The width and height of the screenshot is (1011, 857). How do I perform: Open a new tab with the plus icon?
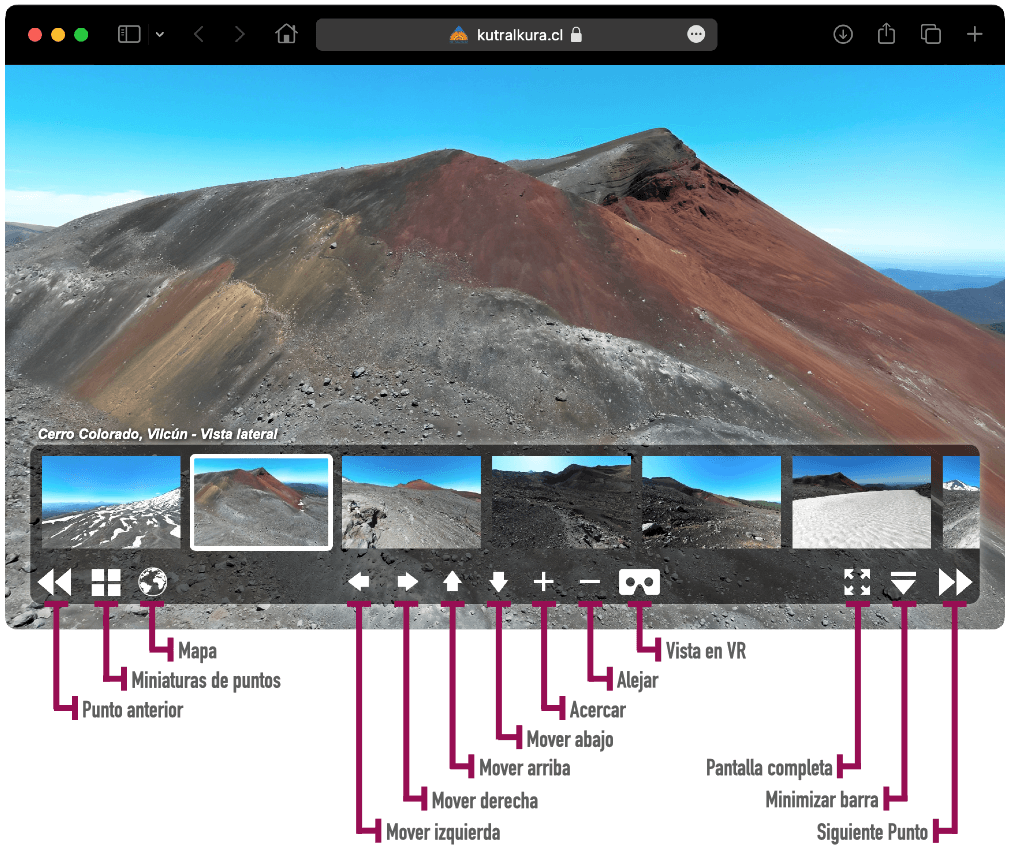pos(974,34)
